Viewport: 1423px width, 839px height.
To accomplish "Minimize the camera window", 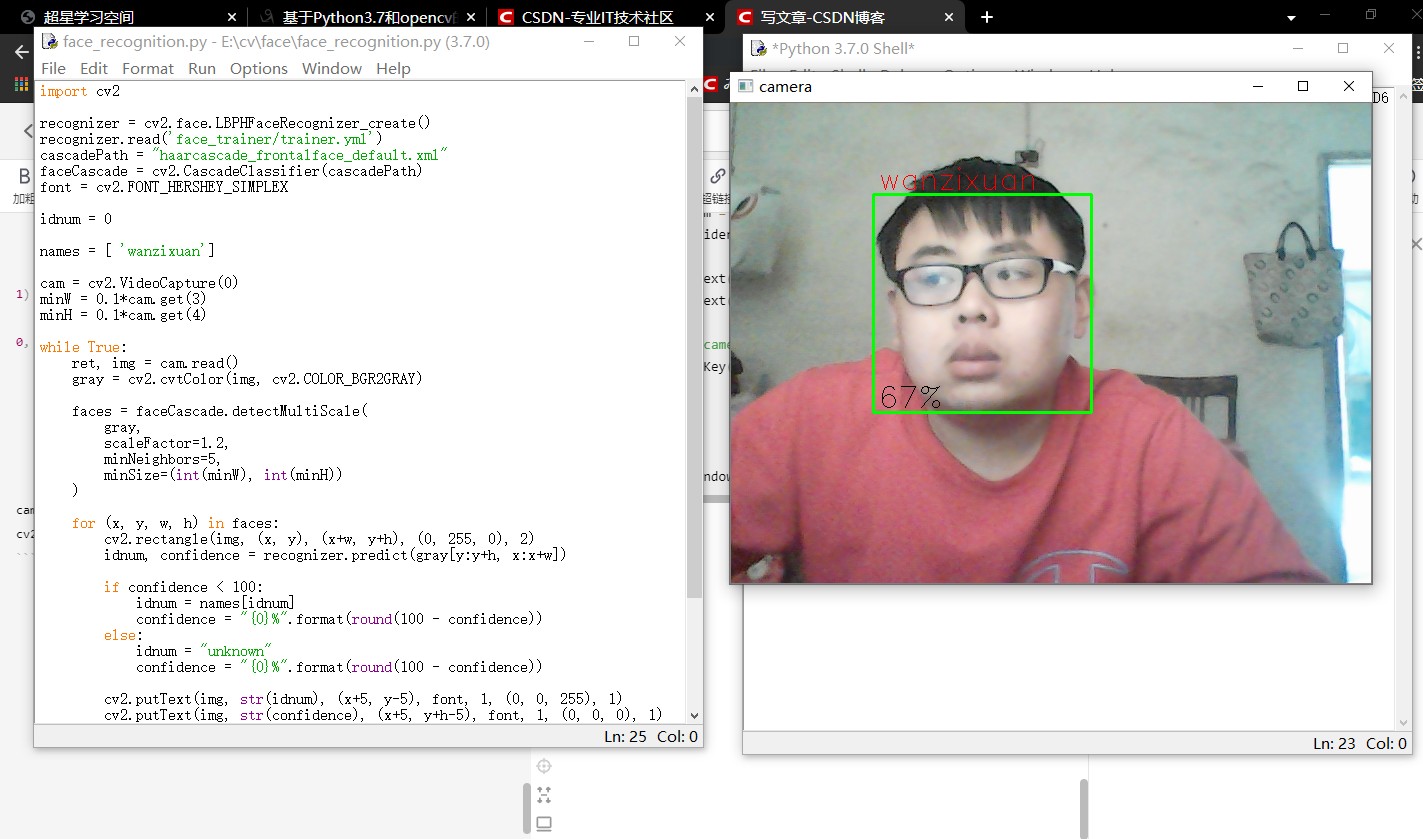I will [x=1257, y=86].
